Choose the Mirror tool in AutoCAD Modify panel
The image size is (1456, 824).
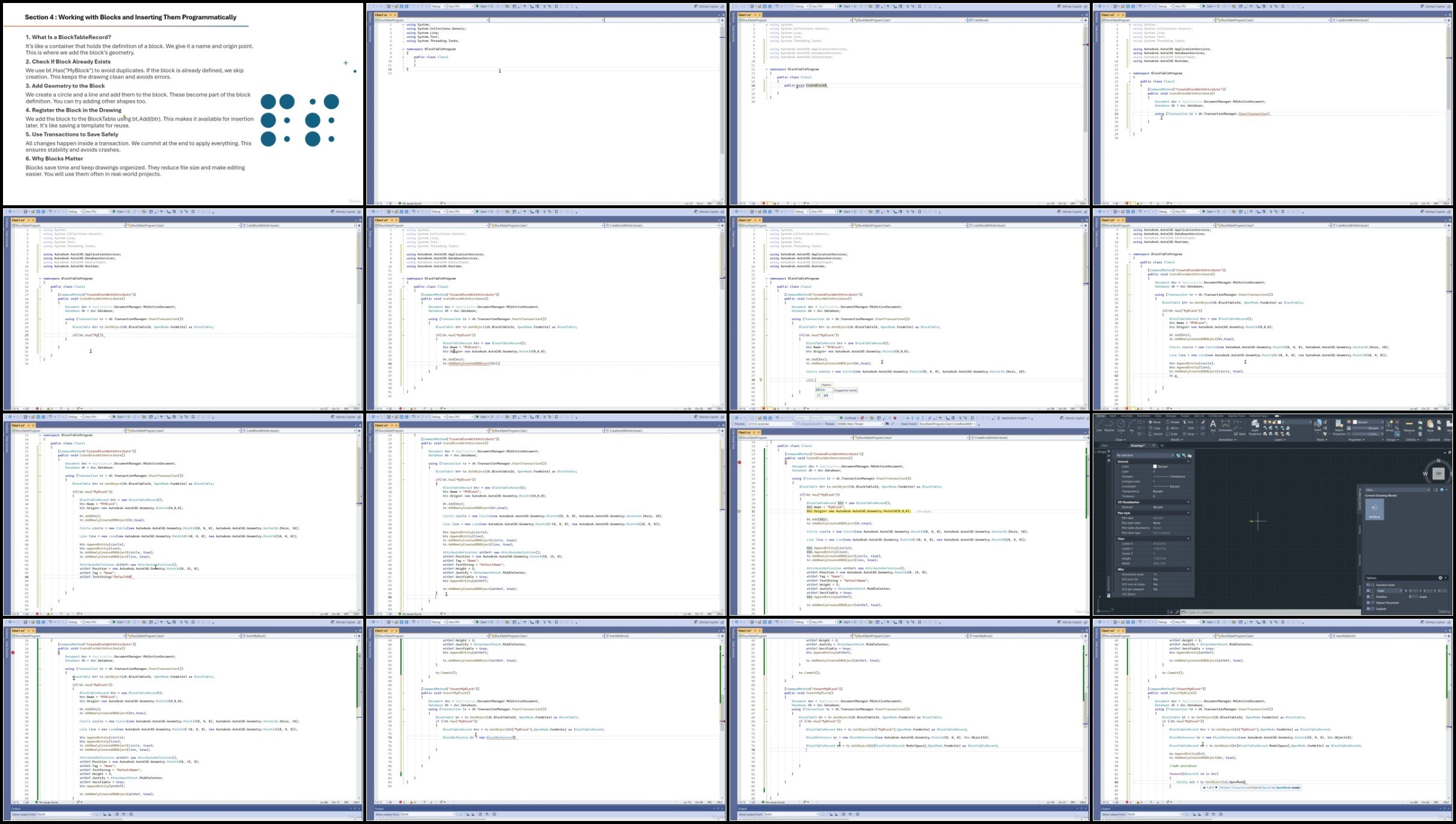(1173, 428)
